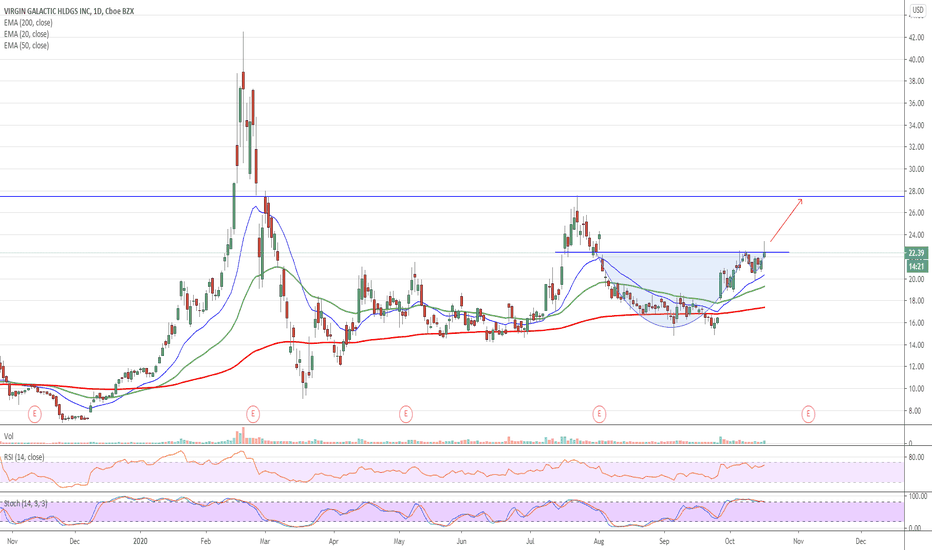Viewport: 932px width, 550px height.
Task: Click the 36.00 price axis label
Action: point(916,103)
